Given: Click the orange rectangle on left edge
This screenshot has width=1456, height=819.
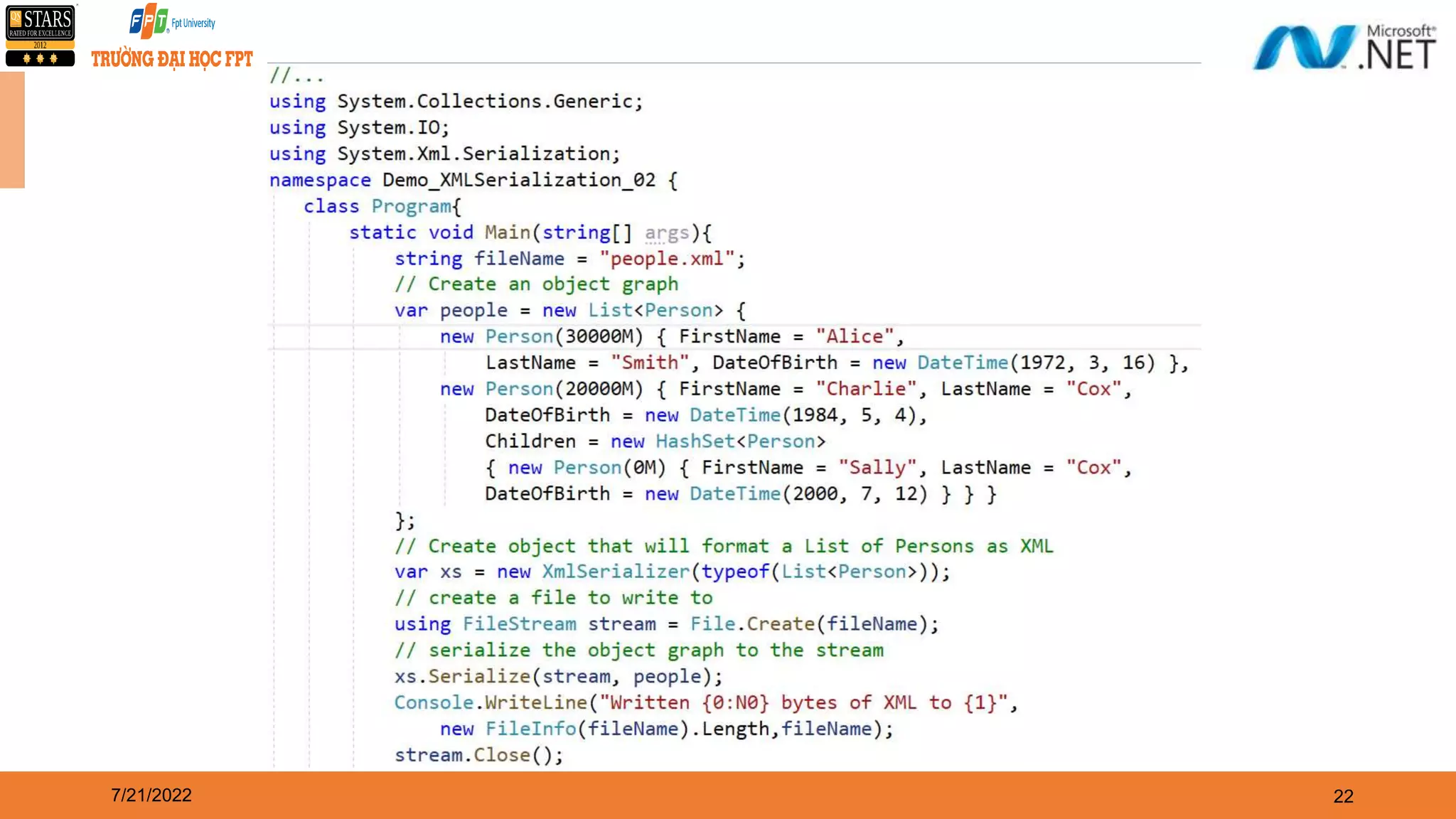Looking at the screenshot, I should [x=12, y=129].
